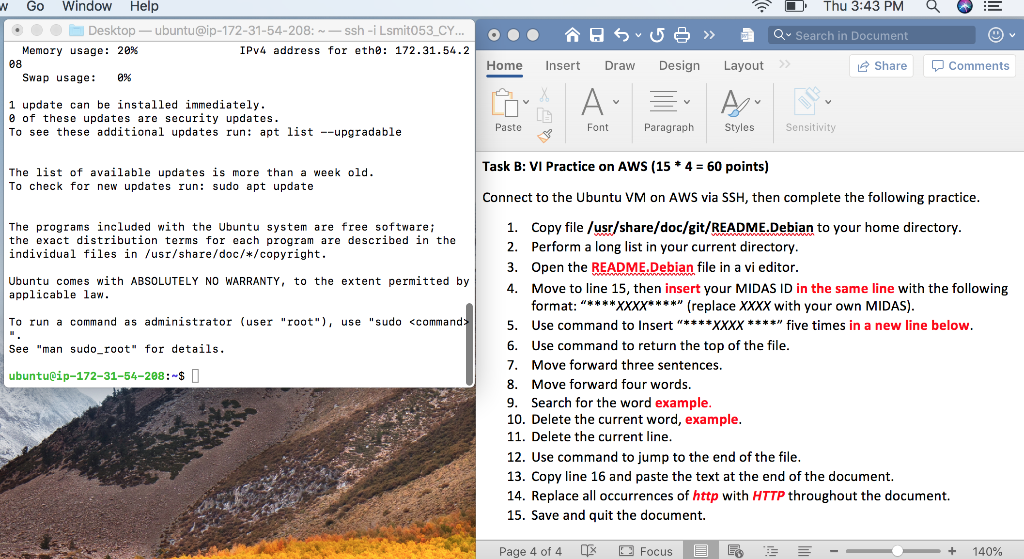Show more quick access toolbar commands
1024x559 pixels.
pyautogui.click(x=709, y=35)
